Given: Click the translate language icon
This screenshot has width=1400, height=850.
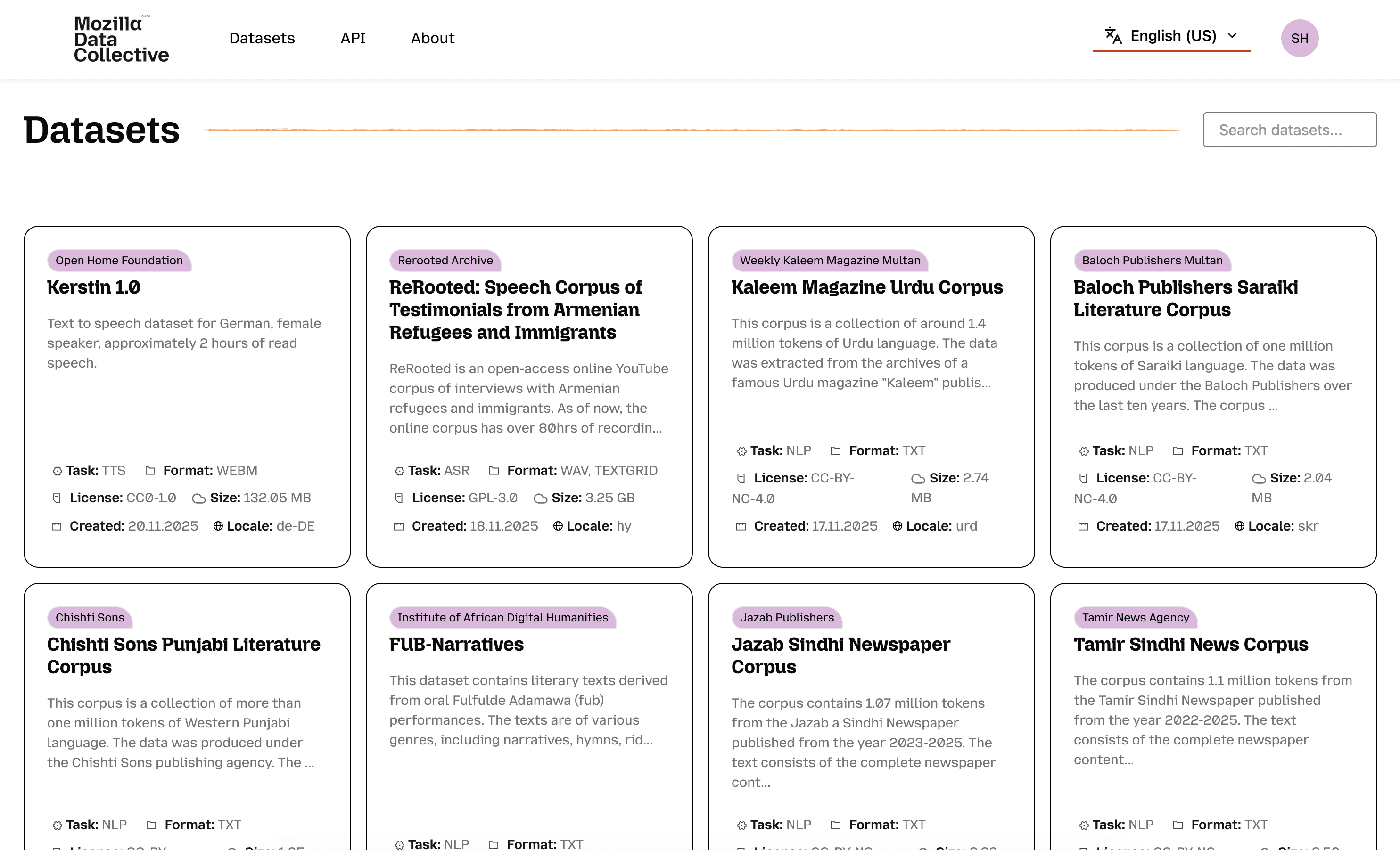Looking at the screenshot, I should coord(1112,36).
